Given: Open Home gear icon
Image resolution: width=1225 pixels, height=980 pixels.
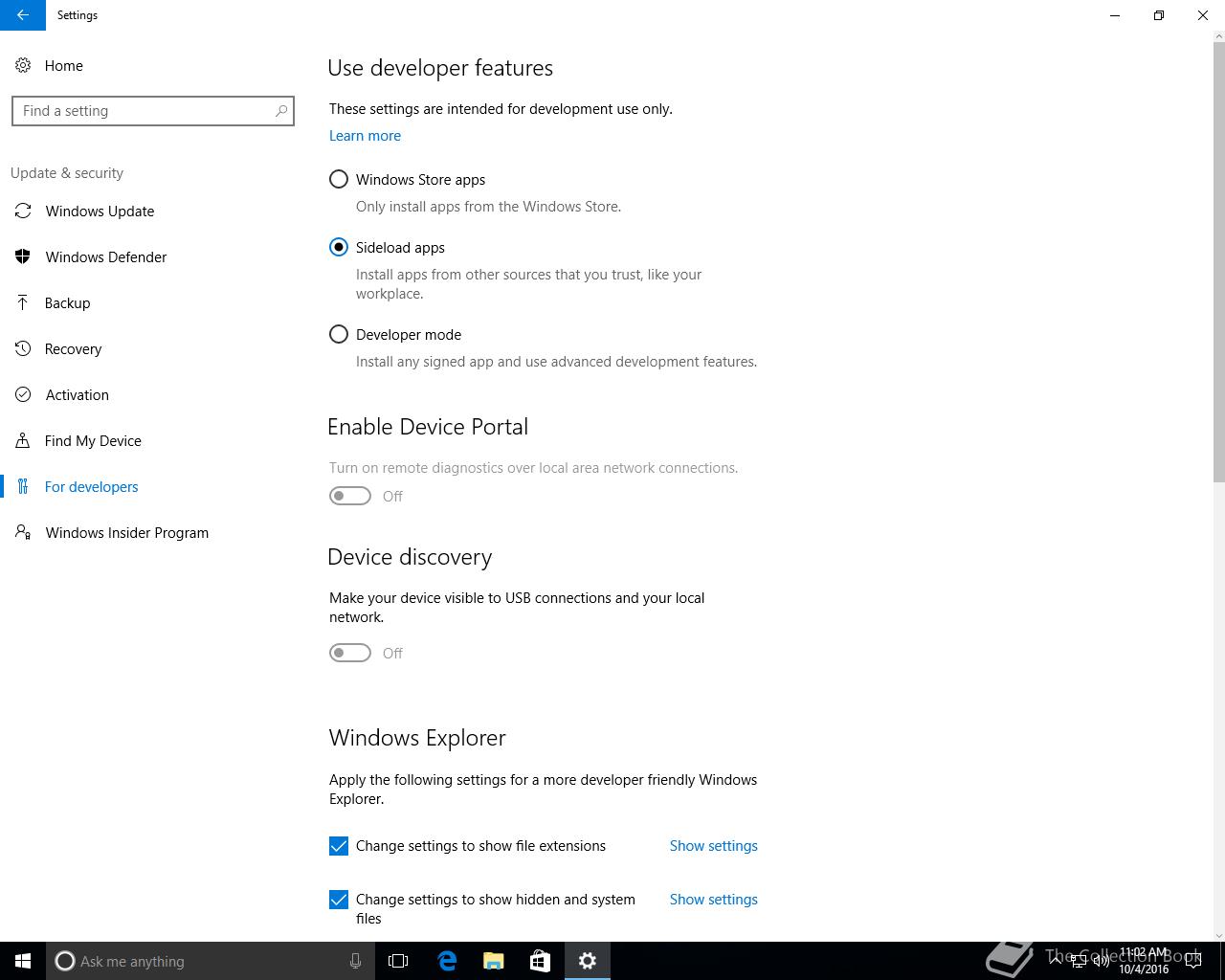Looking at the screenshot, I should pyautogui.click(x=23, y=65).
